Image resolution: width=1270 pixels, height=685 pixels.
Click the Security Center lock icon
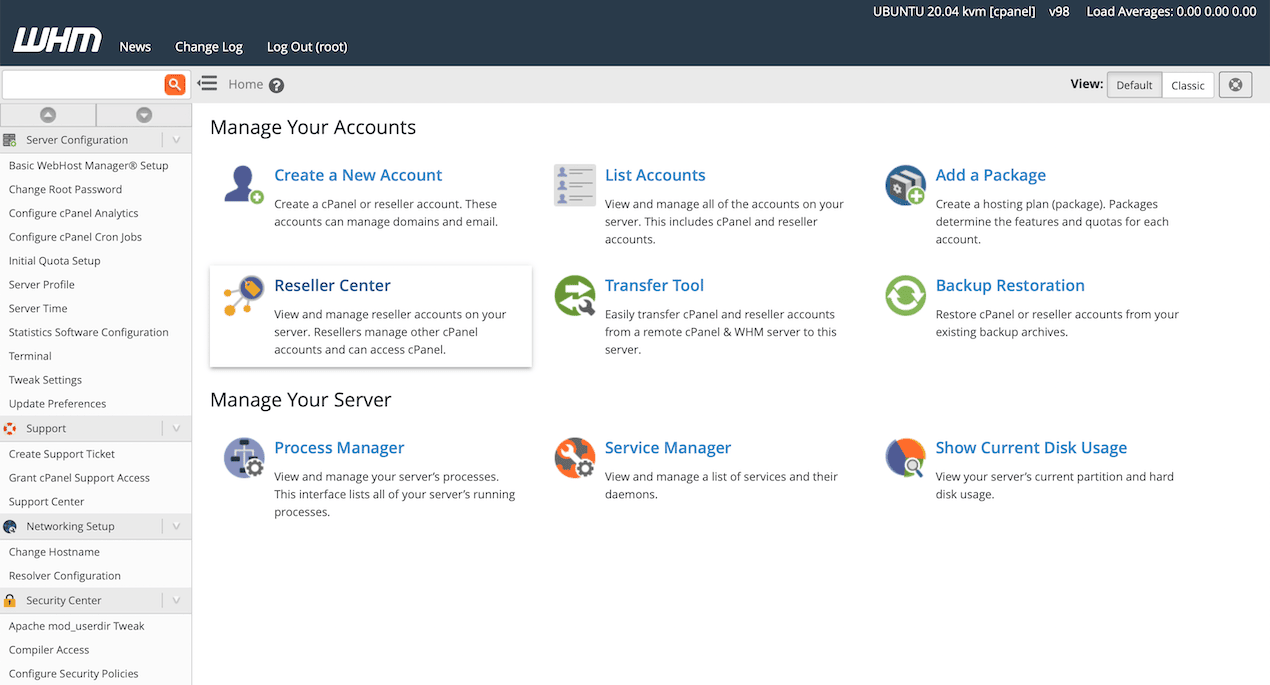tap(10, 600)
